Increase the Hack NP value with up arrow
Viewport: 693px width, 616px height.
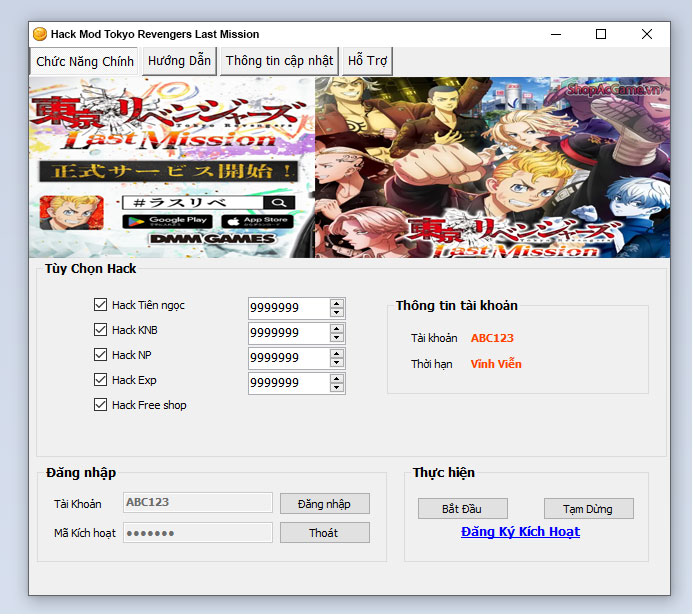click(337, 354)
